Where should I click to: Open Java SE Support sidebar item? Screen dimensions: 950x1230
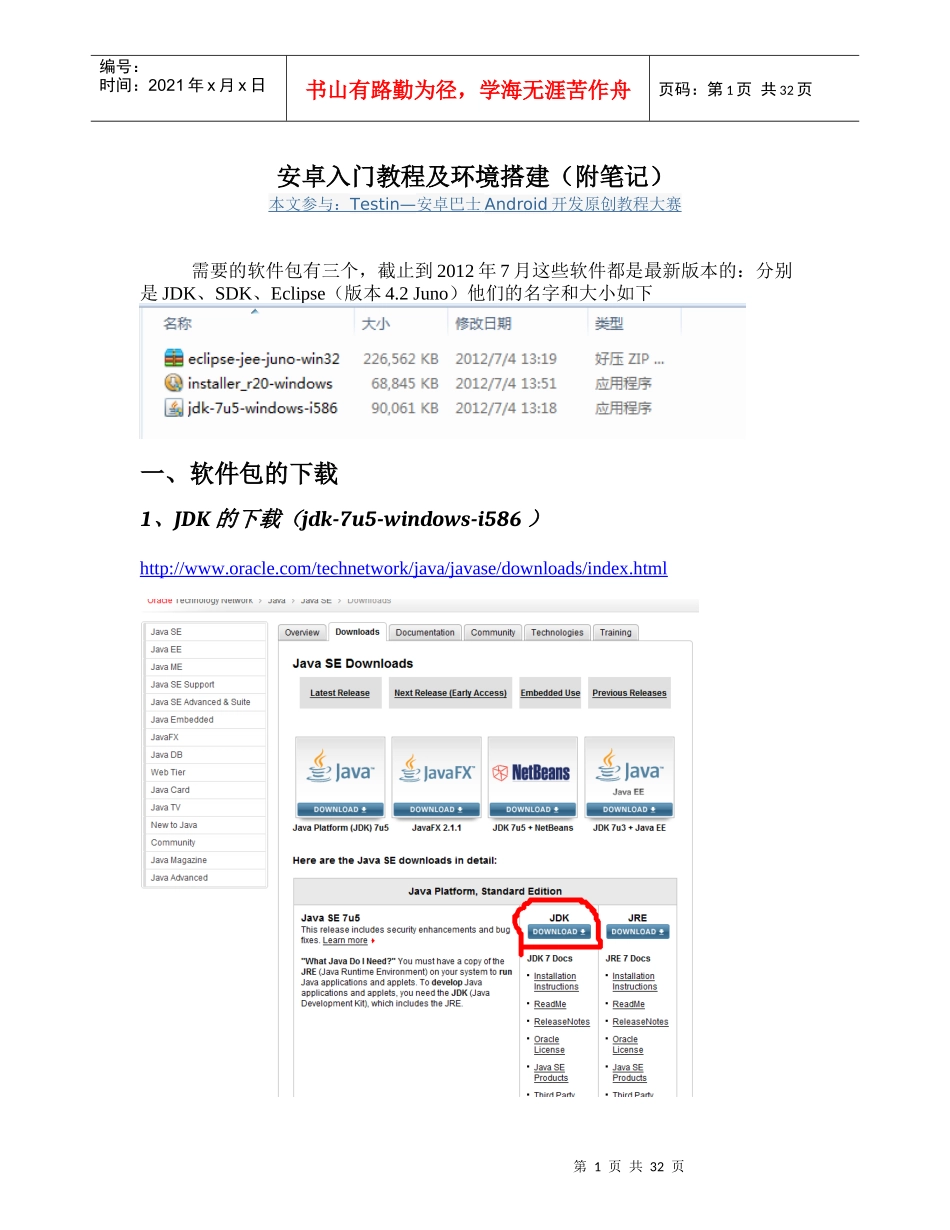click(205, 685)
